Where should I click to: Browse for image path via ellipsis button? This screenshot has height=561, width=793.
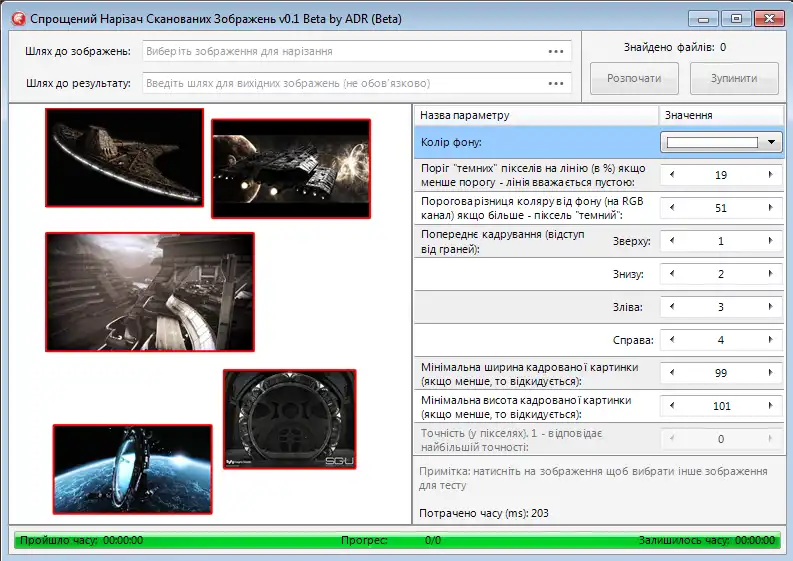pos(556,52)
